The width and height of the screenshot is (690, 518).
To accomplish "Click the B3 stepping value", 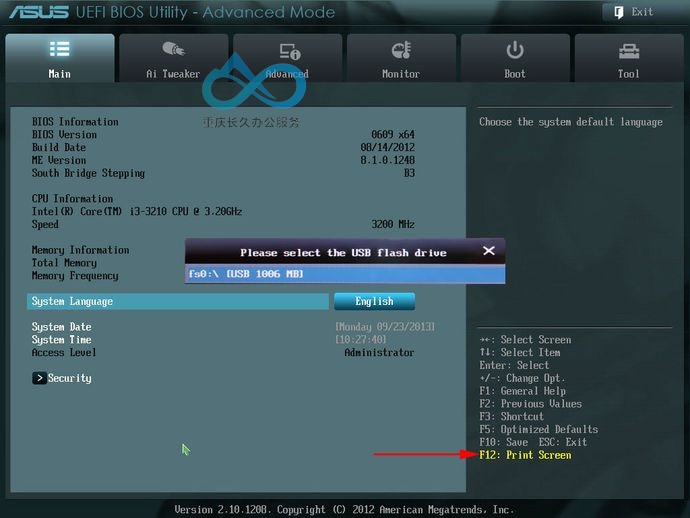I will pyautogui.click(x=409, y=173).
